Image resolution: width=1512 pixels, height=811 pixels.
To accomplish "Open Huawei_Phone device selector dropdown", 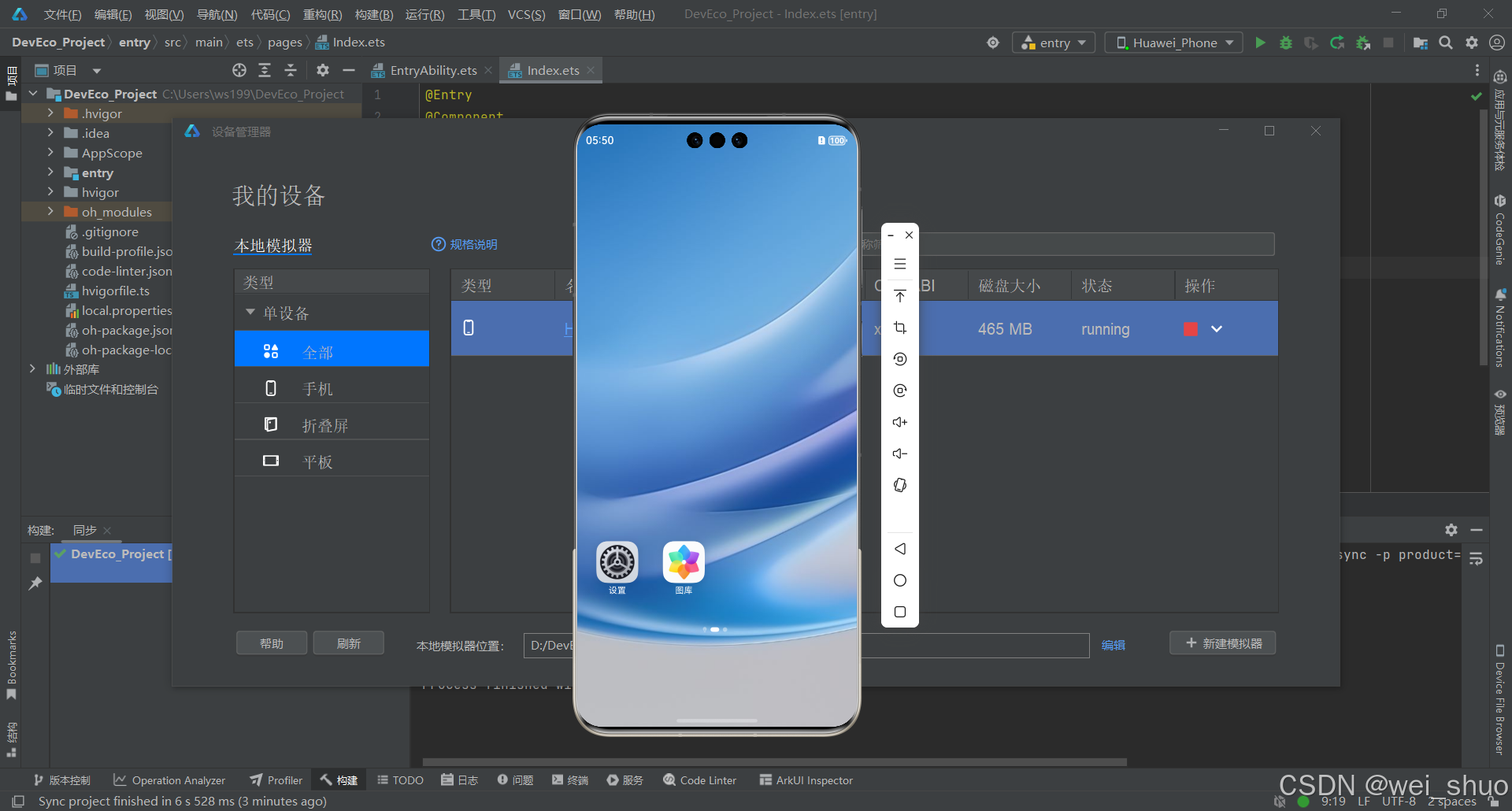I will [1173, 43].
